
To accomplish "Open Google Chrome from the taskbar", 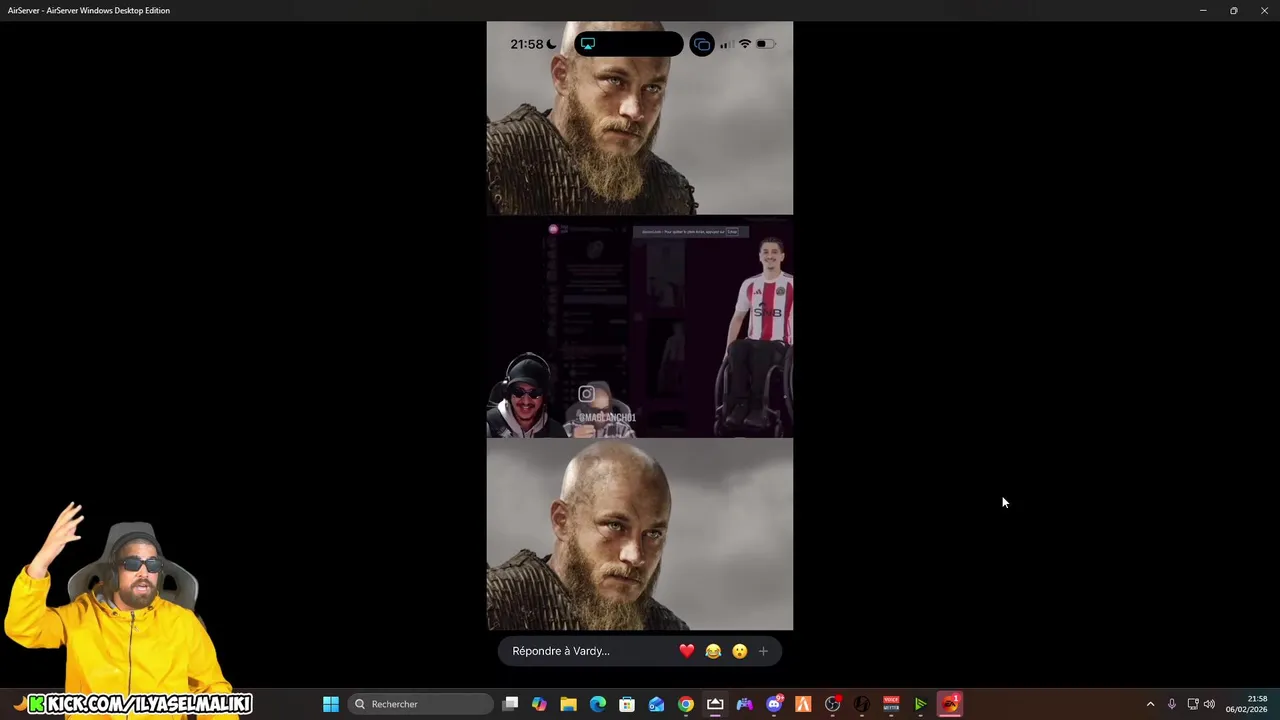I will 686,704.
